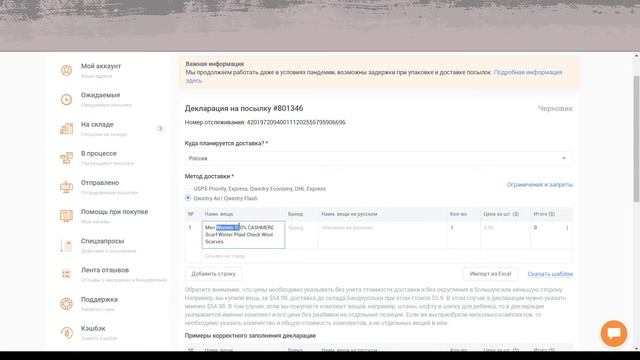Click the Добавить строку button
The image size is (640, 360).
213,274
